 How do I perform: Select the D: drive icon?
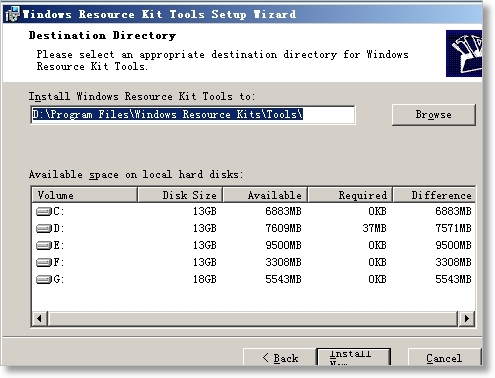tap(44, 228)
